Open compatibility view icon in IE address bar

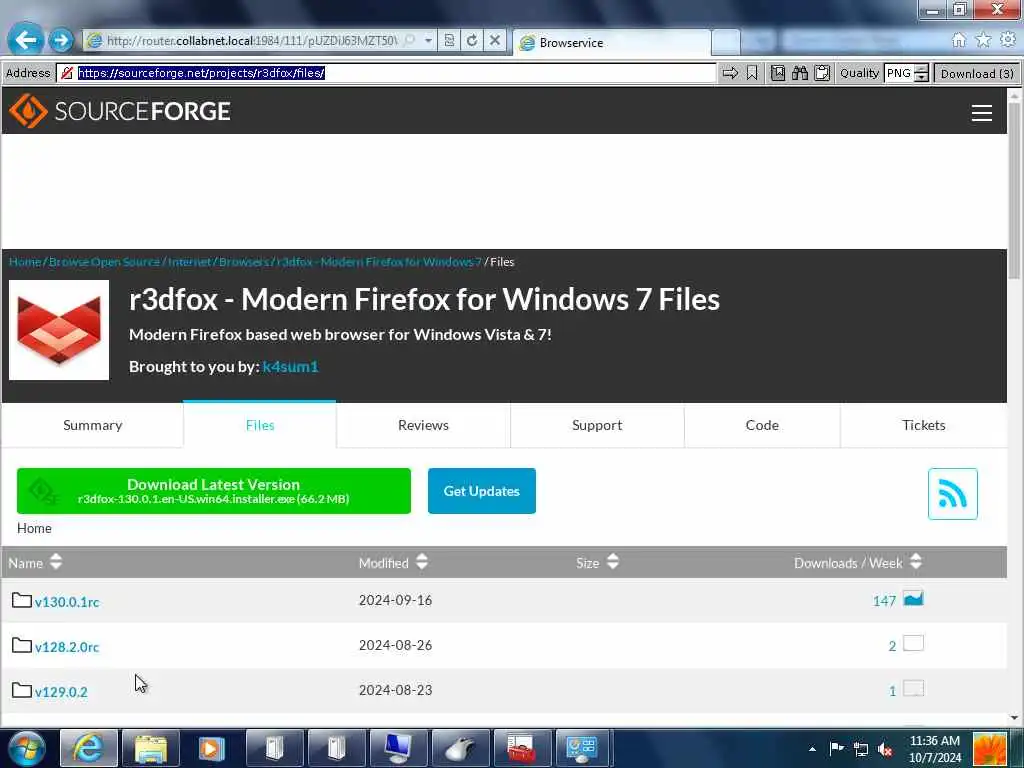coord(449,40)
